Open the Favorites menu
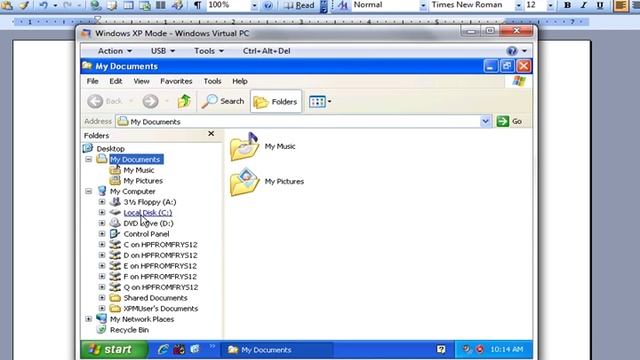Screen dimensions: 640x360 (176, 81)
